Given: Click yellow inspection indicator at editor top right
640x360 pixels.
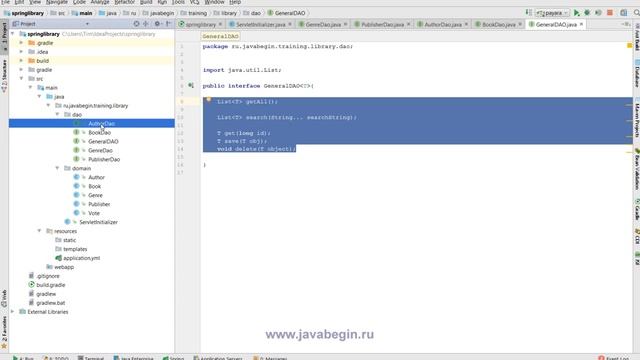Looking at the screenshot, I should coord(629,46).
